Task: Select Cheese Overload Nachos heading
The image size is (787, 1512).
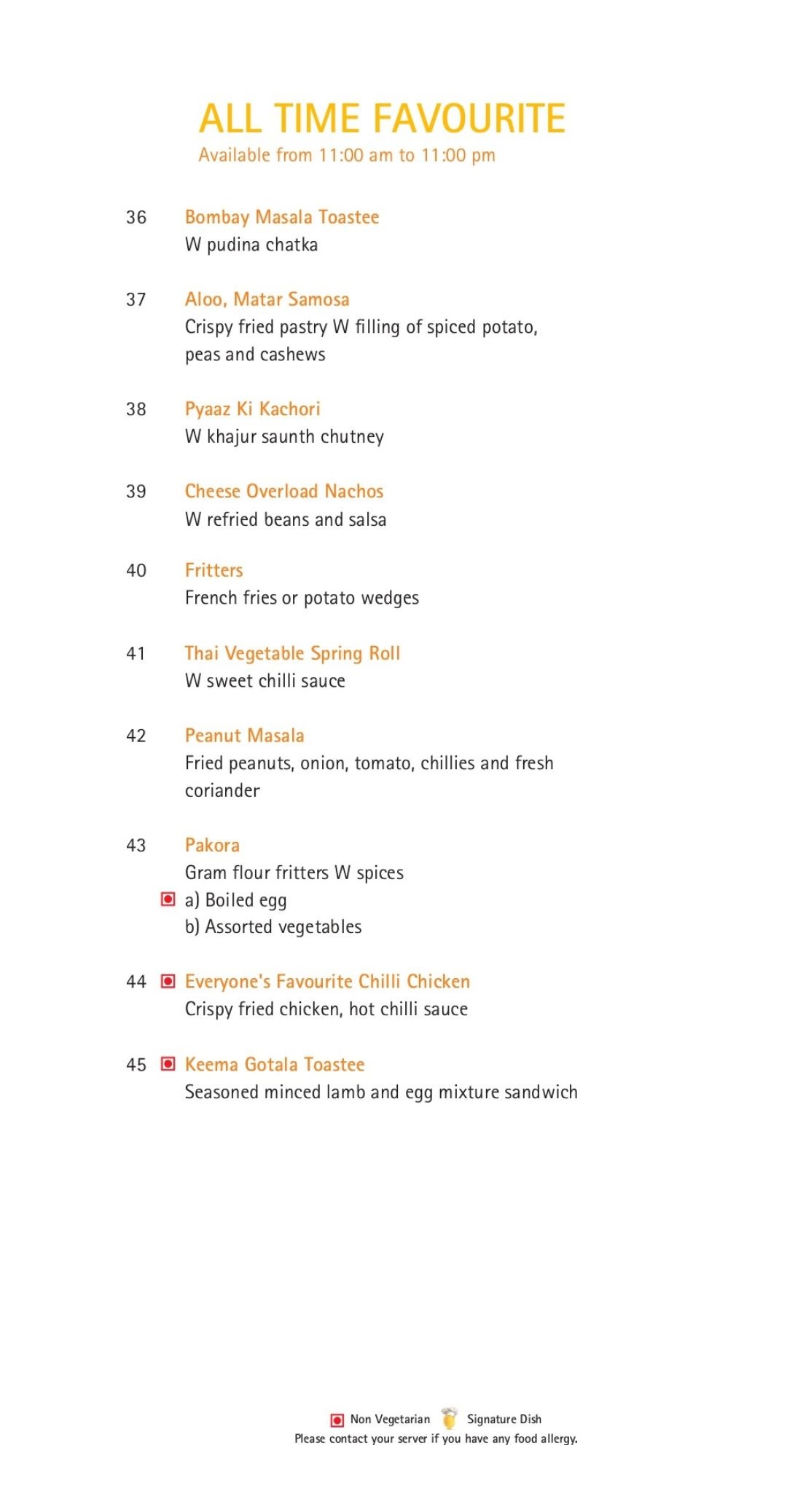Action: (283, 491)
